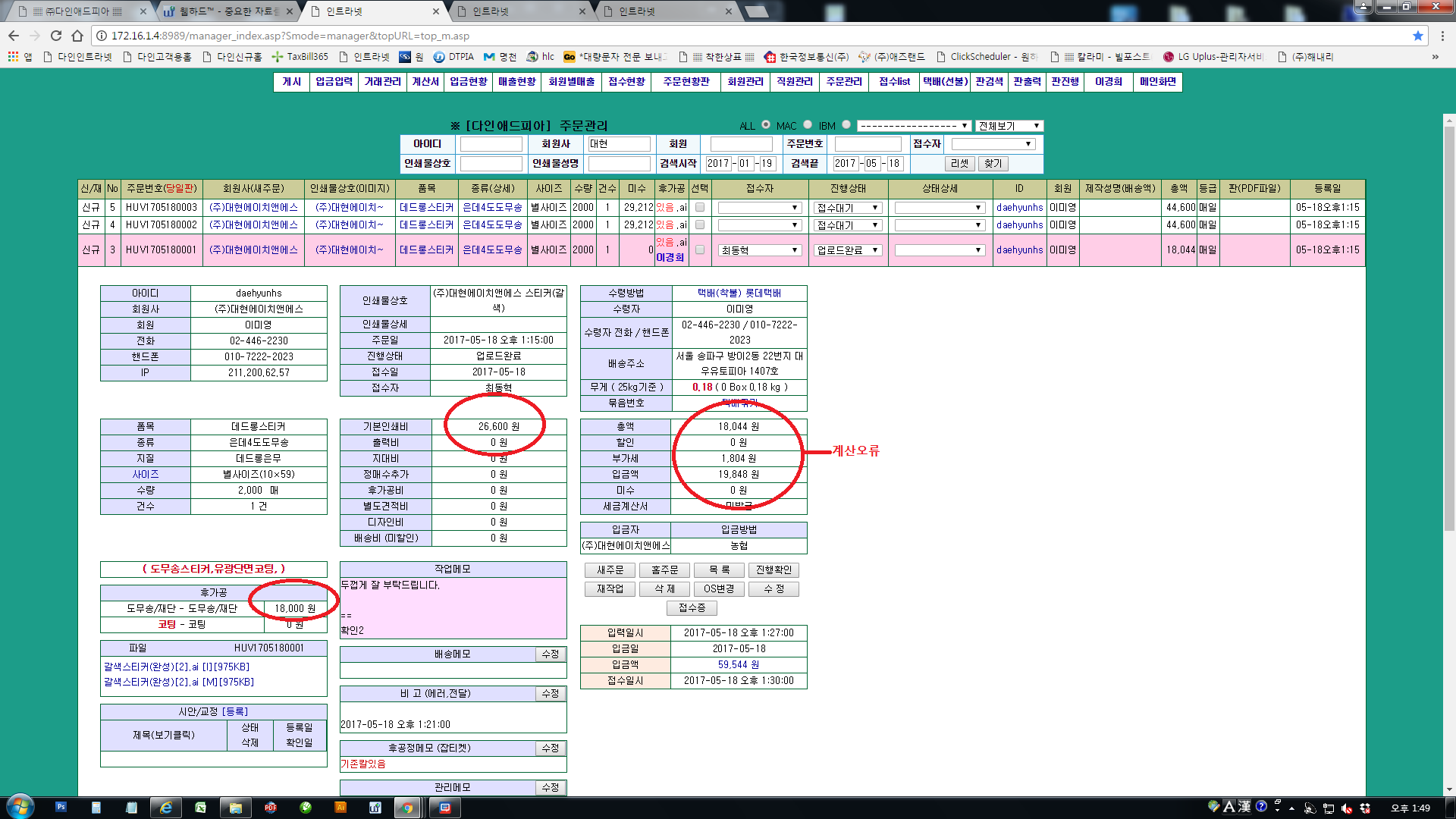Click the 회원사 search input field
Screen dimensions: 1456x819
[x=619, y=144]
